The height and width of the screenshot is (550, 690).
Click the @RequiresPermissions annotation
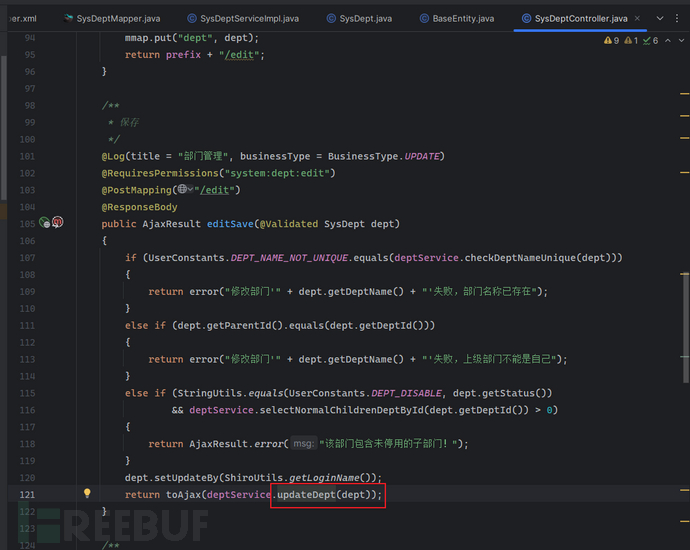click(160, 173)
